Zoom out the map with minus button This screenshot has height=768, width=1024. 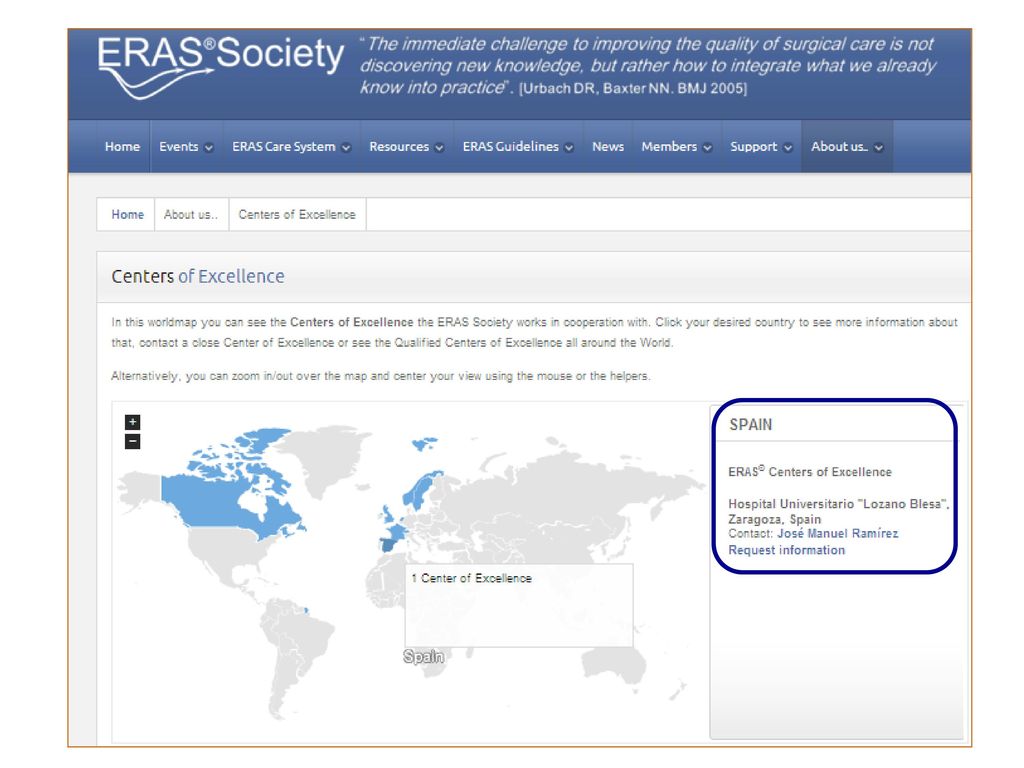[133, 441]
